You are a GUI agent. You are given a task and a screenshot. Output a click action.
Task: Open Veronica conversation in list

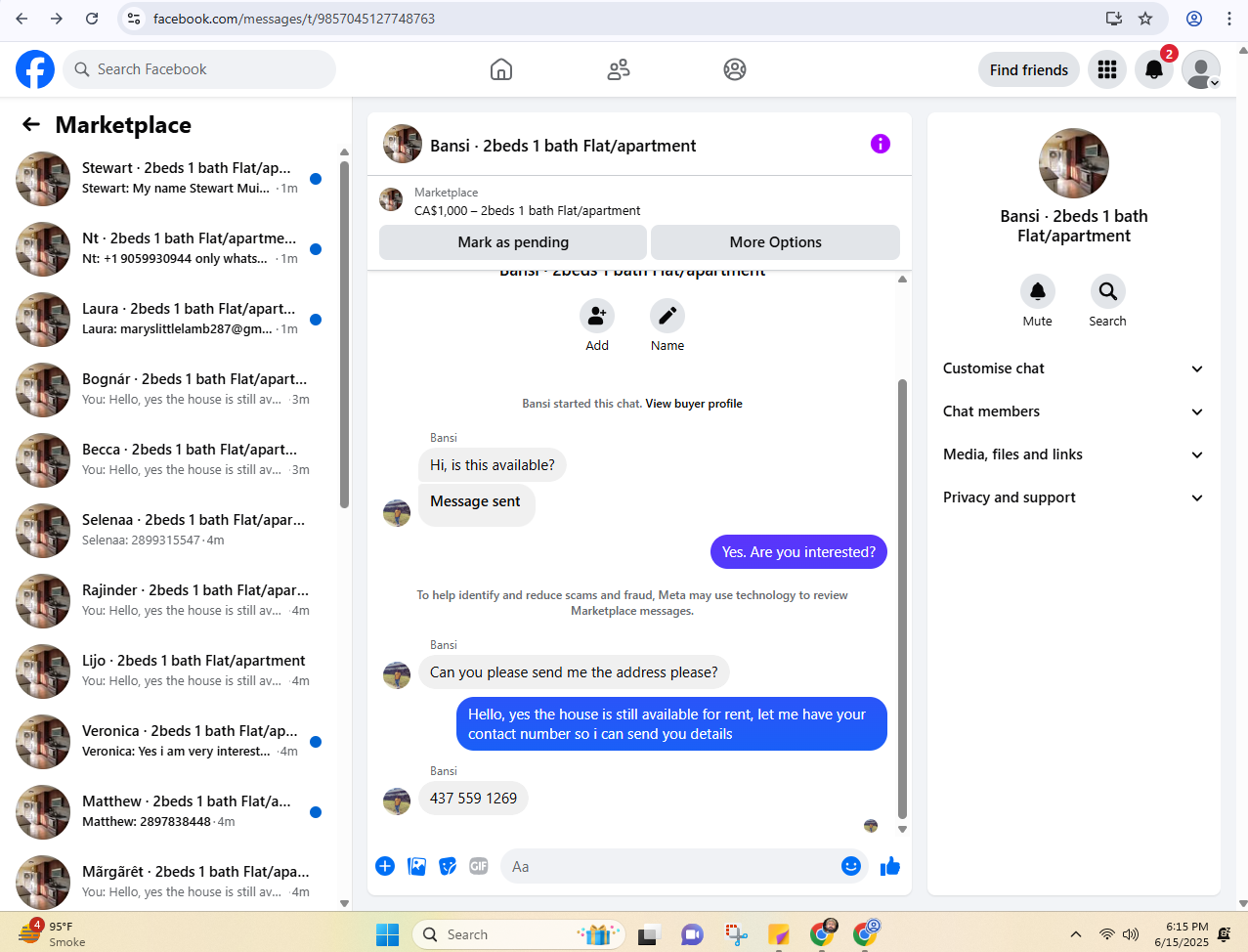170,742
